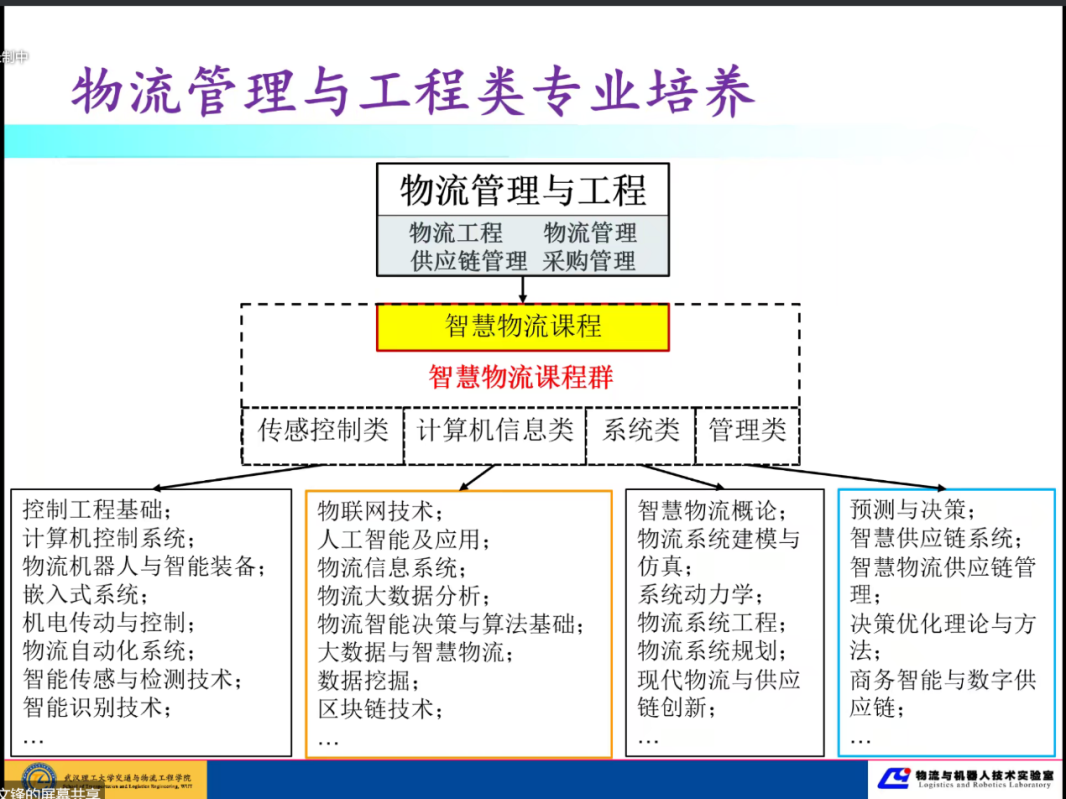
Task: Select the yellow 智慧物流课程 highlighted box
Action: 521,327
